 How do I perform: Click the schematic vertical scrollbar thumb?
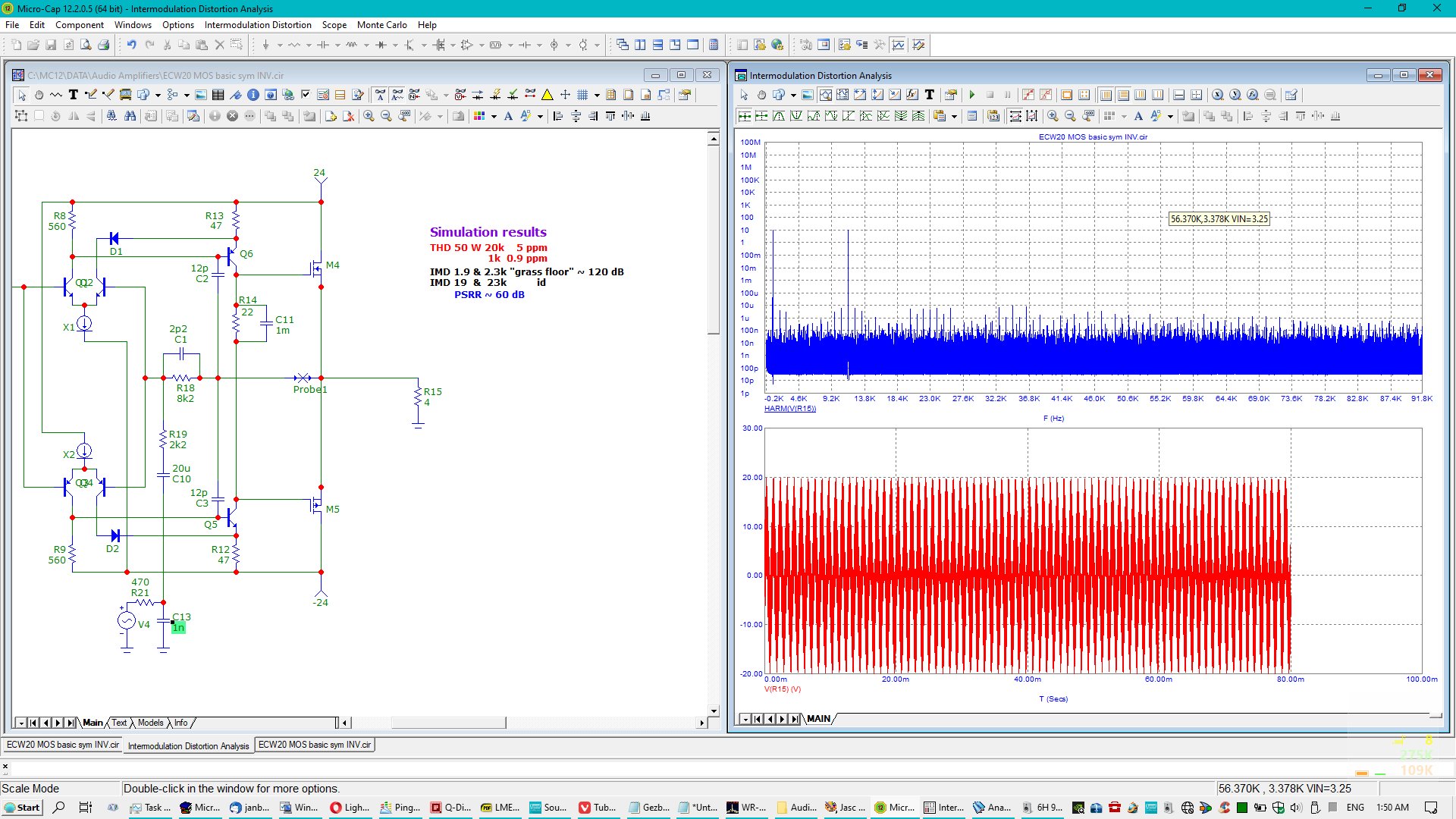tap(714, 240)
